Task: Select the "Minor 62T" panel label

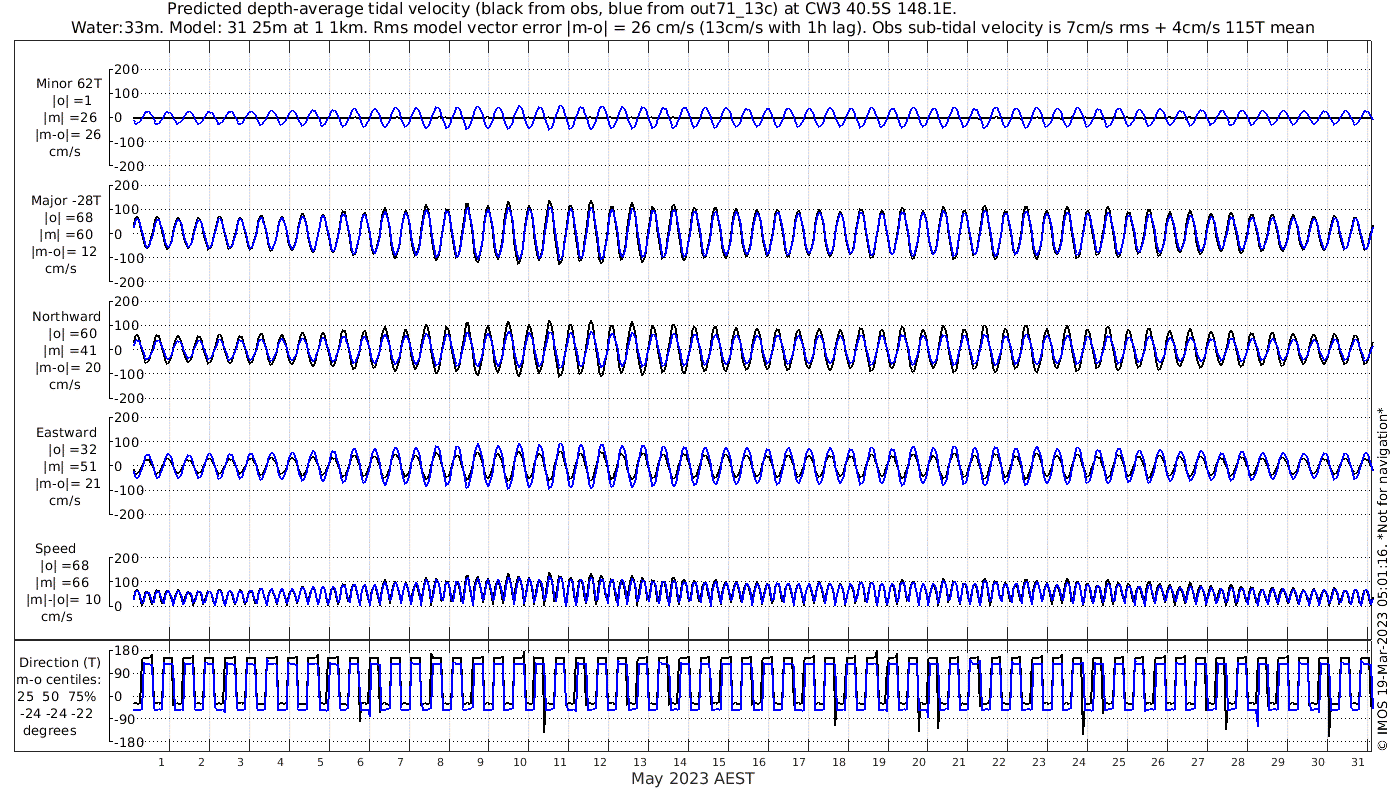Action: [68, 84]
